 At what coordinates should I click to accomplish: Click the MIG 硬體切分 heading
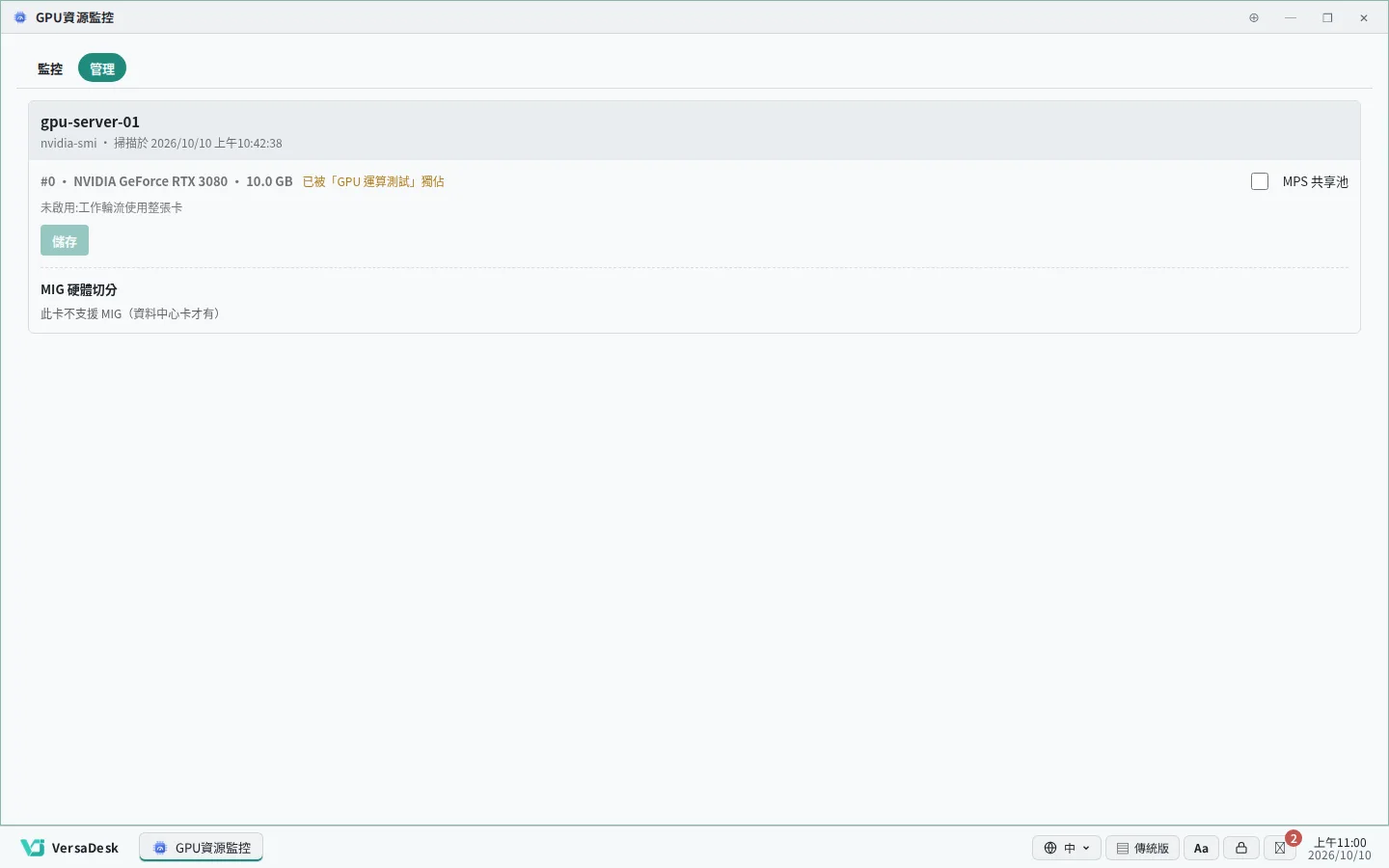coord(79,289)
